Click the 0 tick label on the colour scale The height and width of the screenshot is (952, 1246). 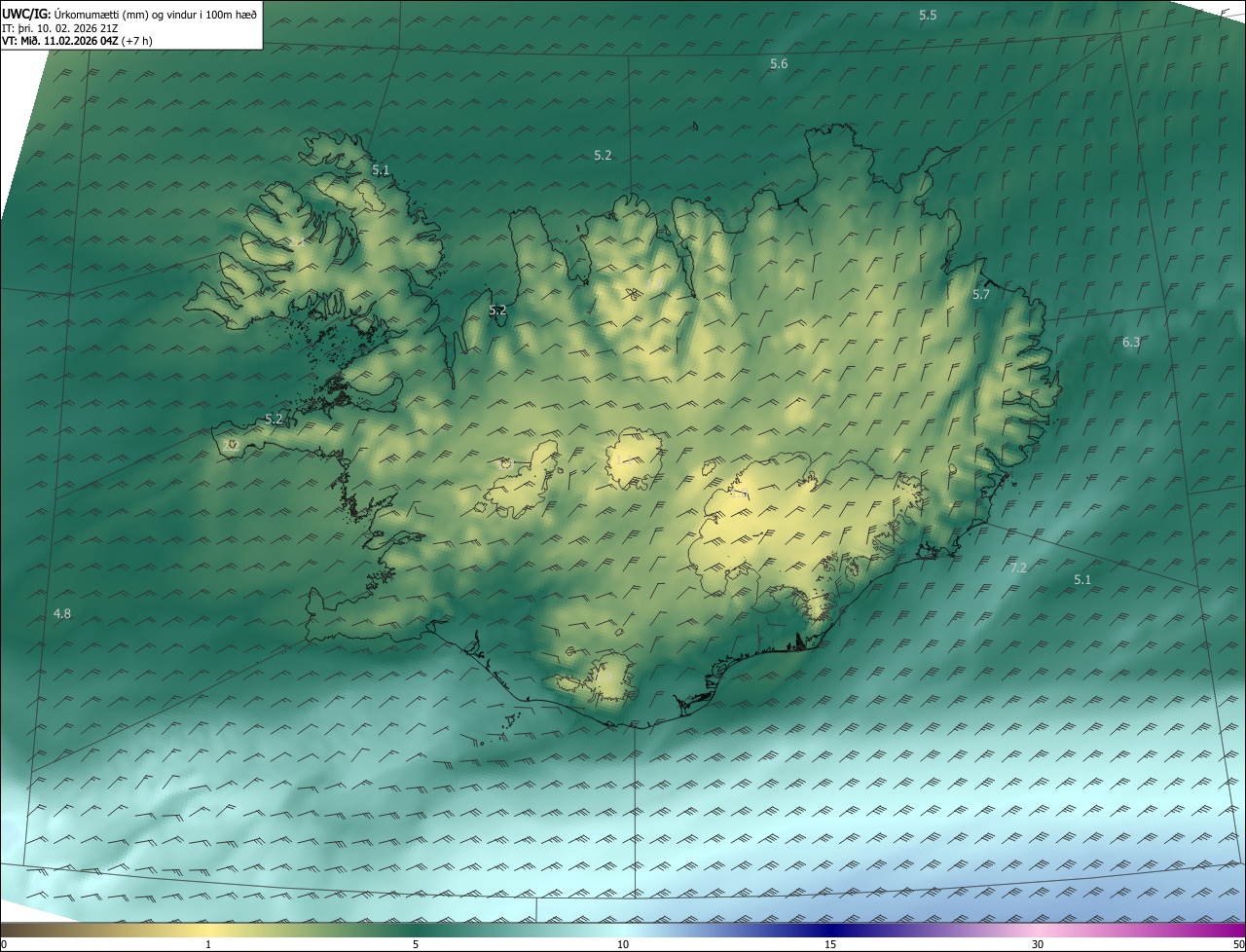pos(4,944)
